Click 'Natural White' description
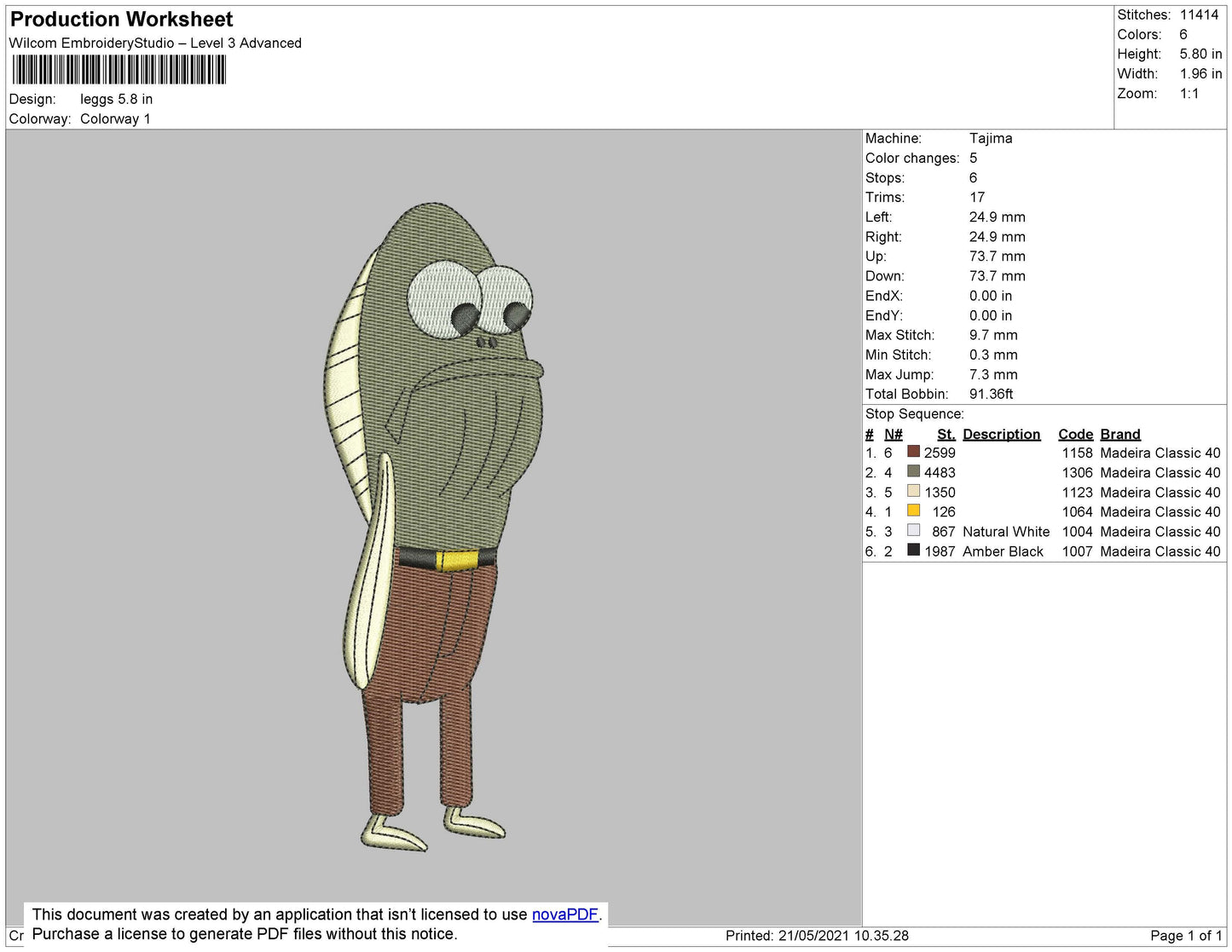 point(1006,531)
